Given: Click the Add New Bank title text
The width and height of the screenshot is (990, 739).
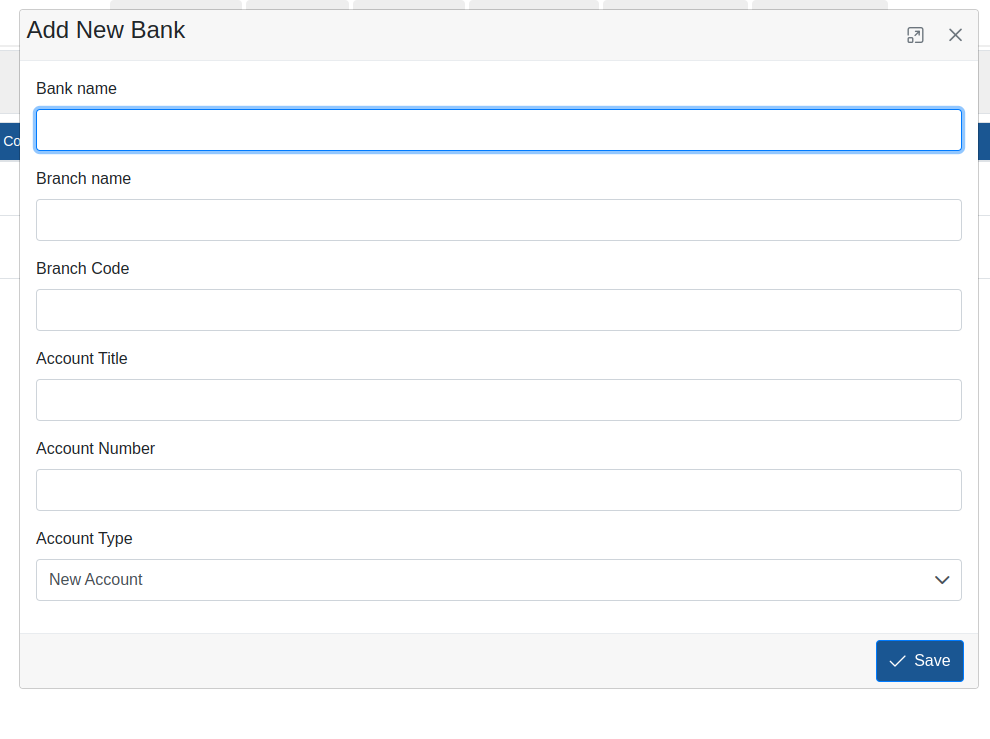Looking at the screenshot, I should coord(106,30).
